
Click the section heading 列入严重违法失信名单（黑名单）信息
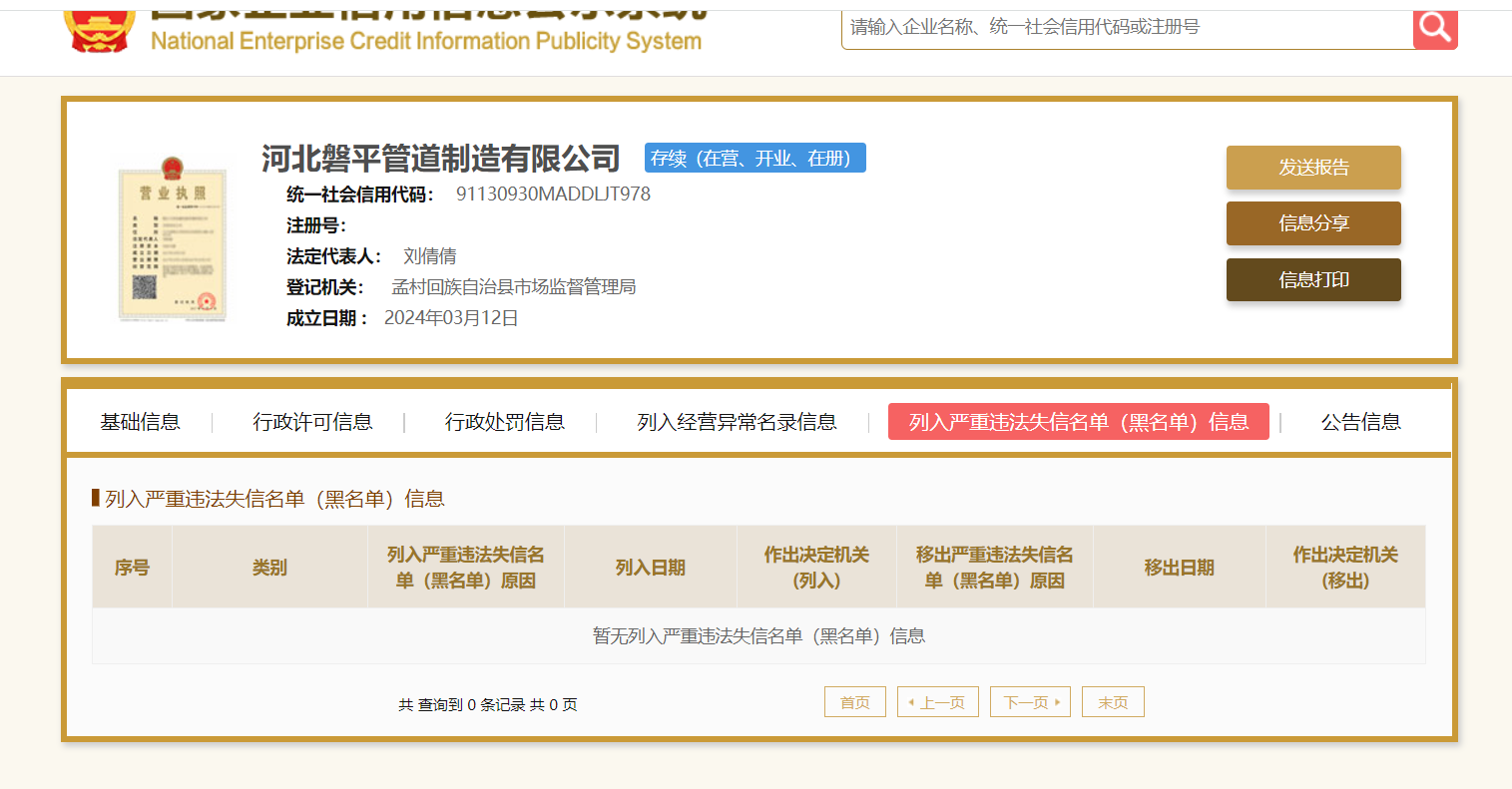point(274,499)
